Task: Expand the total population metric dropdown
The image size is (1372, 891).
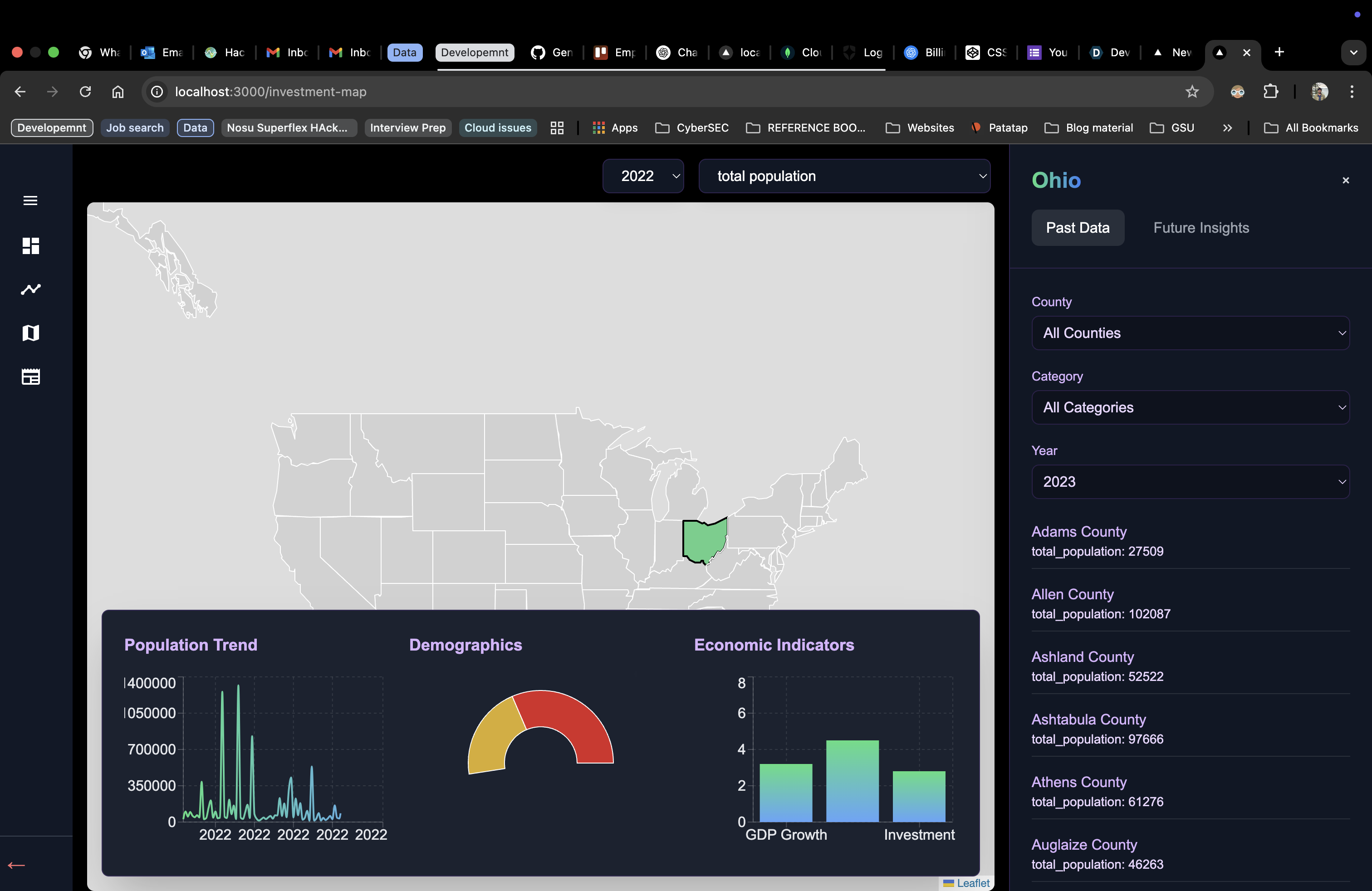Action: [x=844, y=176]
